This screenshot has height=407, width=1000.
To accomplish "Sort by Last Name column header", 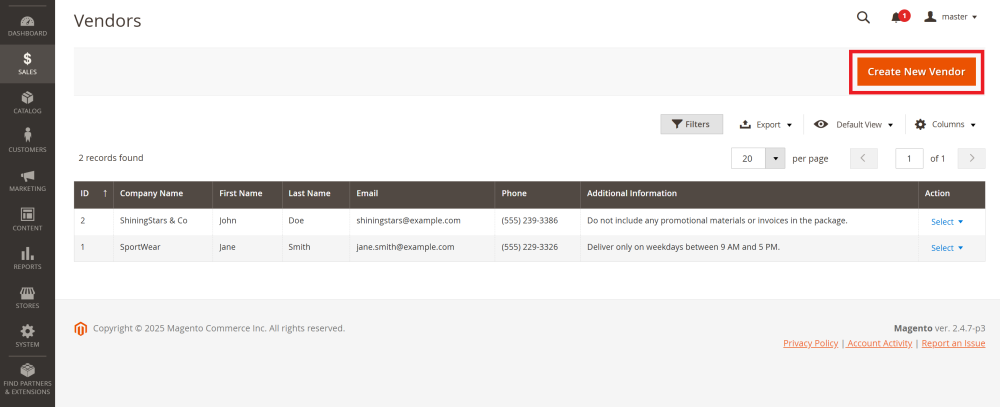I will tap(316, 193).
